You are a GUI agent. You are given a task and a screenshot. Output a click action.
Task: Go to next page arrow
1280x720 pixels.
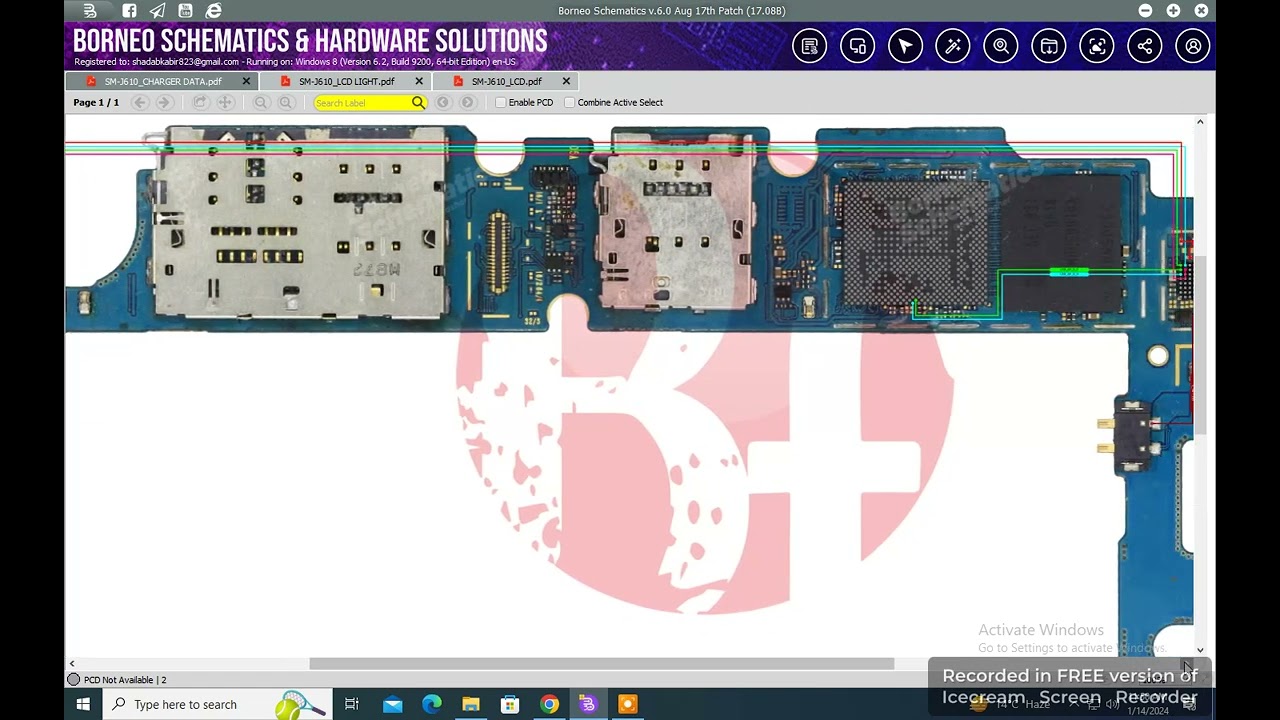pyautogui.click(x=164, y=102)
